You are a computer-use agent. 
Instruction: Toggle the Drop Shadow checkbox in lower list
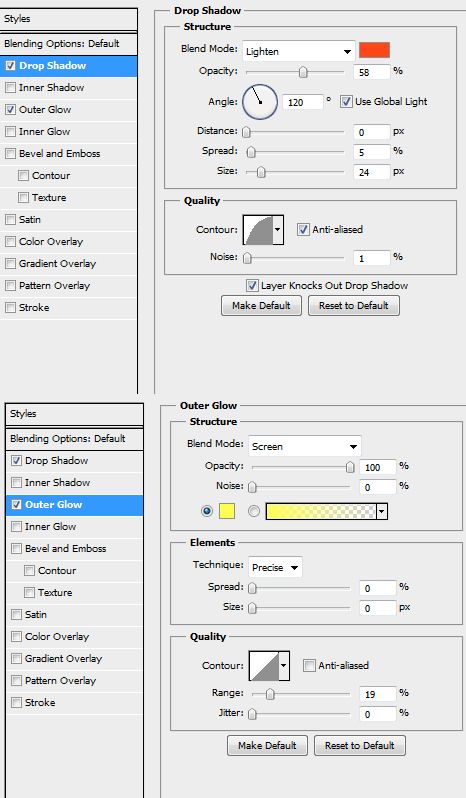16,461
